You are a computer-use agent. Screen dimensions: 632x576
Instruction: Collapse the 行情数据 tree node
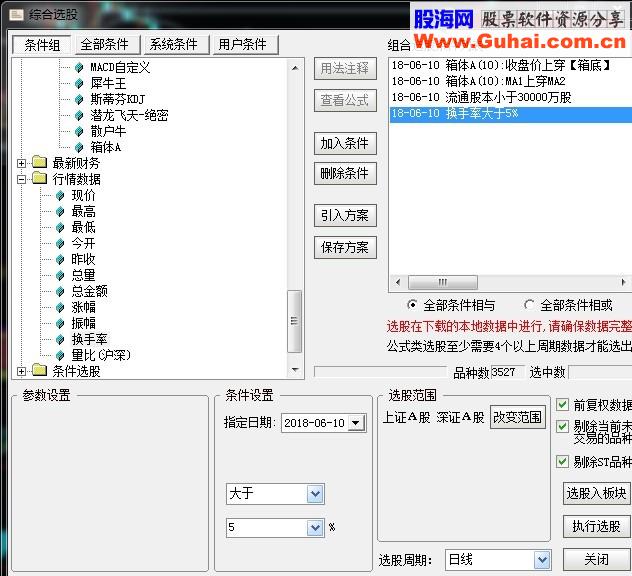point(21,179)
